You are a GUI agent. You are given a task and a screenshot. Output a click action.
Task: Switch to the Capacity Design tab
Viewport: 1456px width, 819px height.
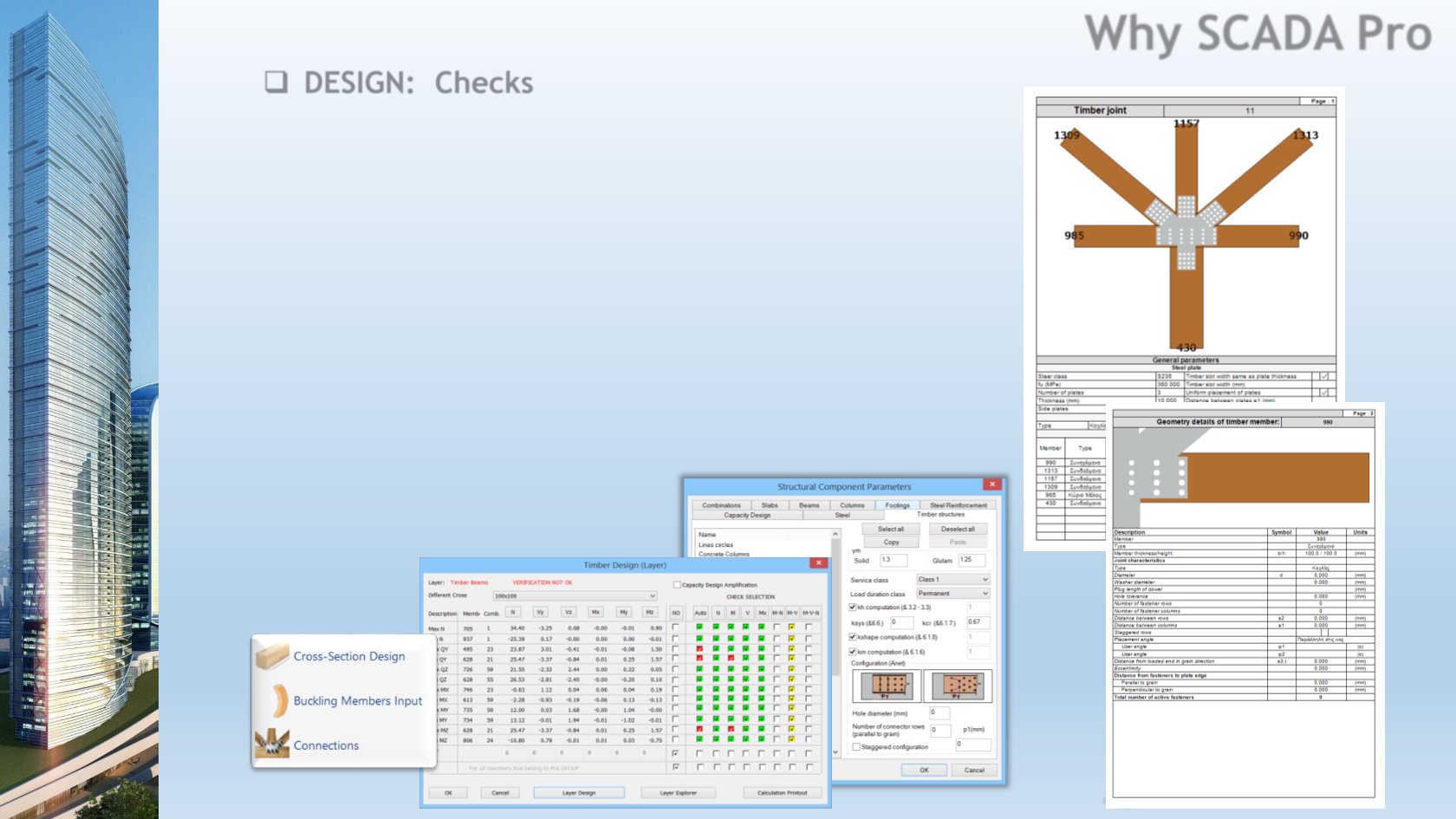coord(747,515)
